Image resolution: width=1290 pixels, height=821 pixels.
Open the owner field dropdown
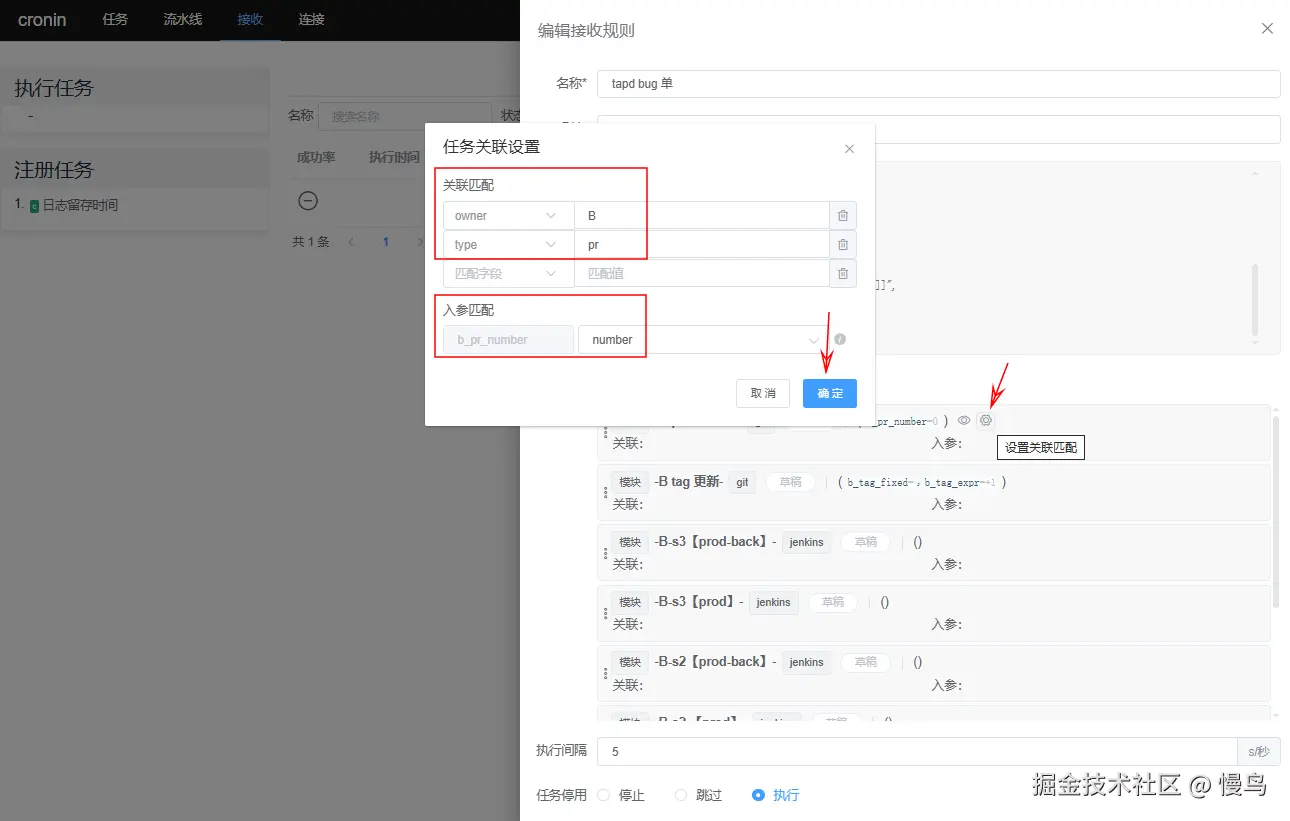point(508,216)
